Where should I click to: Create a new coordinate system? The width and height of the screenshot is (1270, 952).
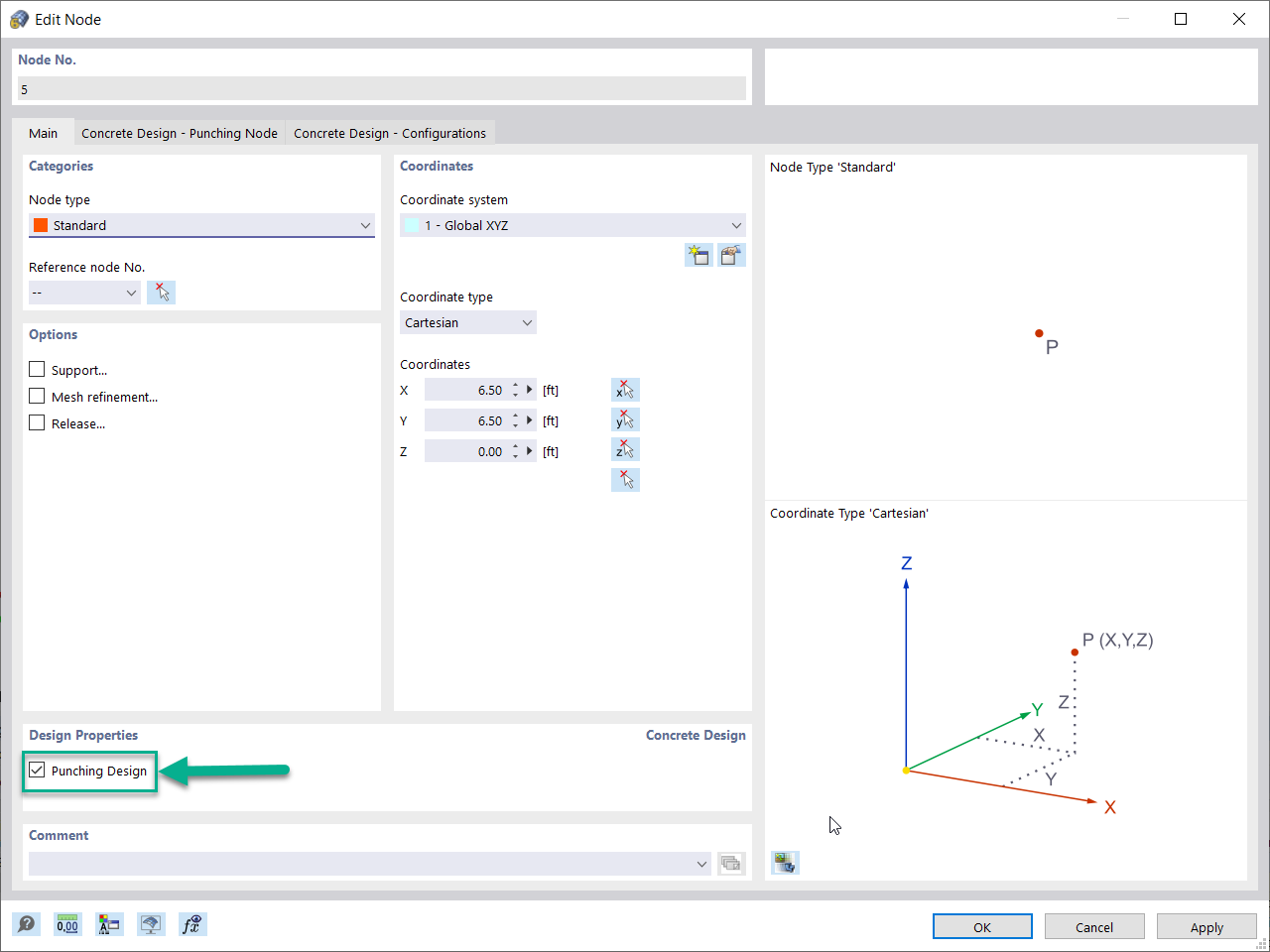[698, 255]
